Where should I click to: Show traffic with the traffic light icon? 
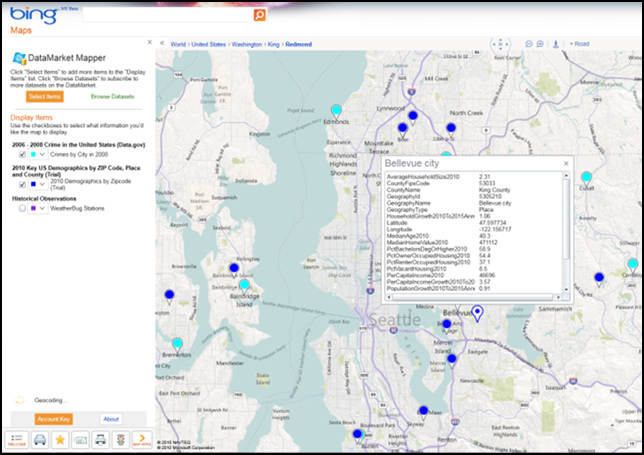[x=120, y=440]
